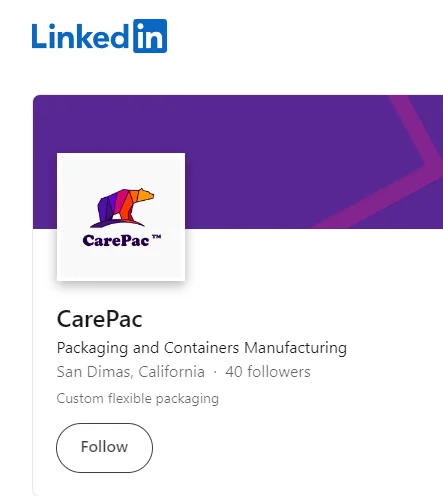Select the CarePac company name heading
The height and width of the screenshot is (496, 443).
100,319
